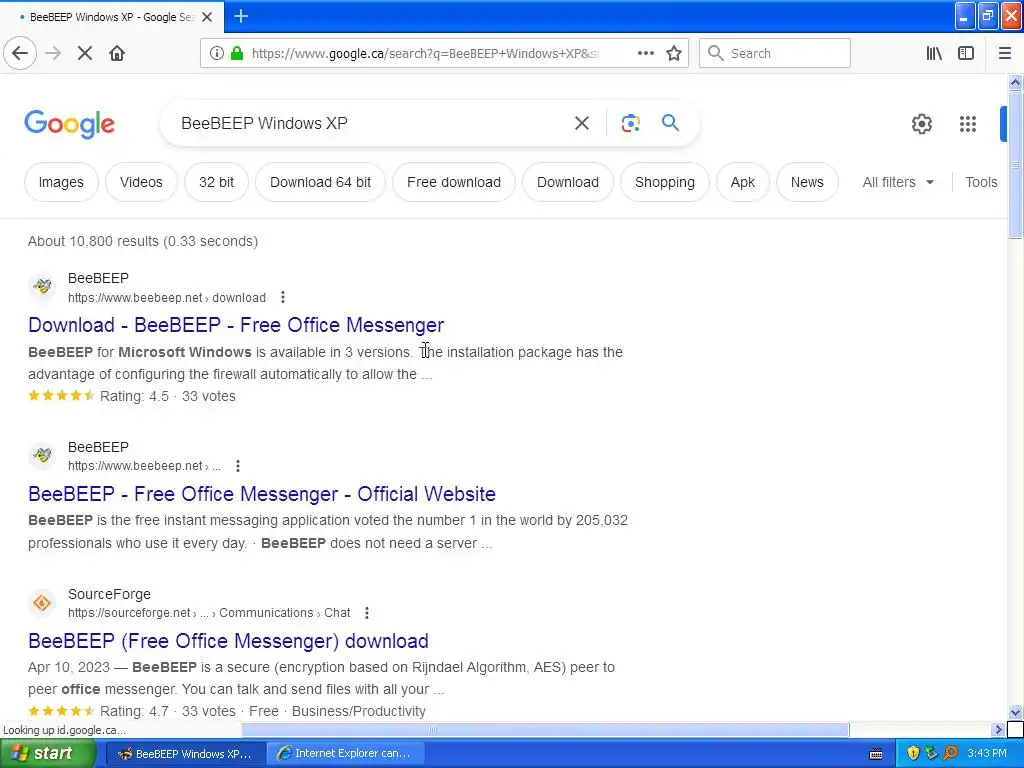Click the About 10,800 results text
This screenshot has width=1024, height=768.
[x=143, y=241]
